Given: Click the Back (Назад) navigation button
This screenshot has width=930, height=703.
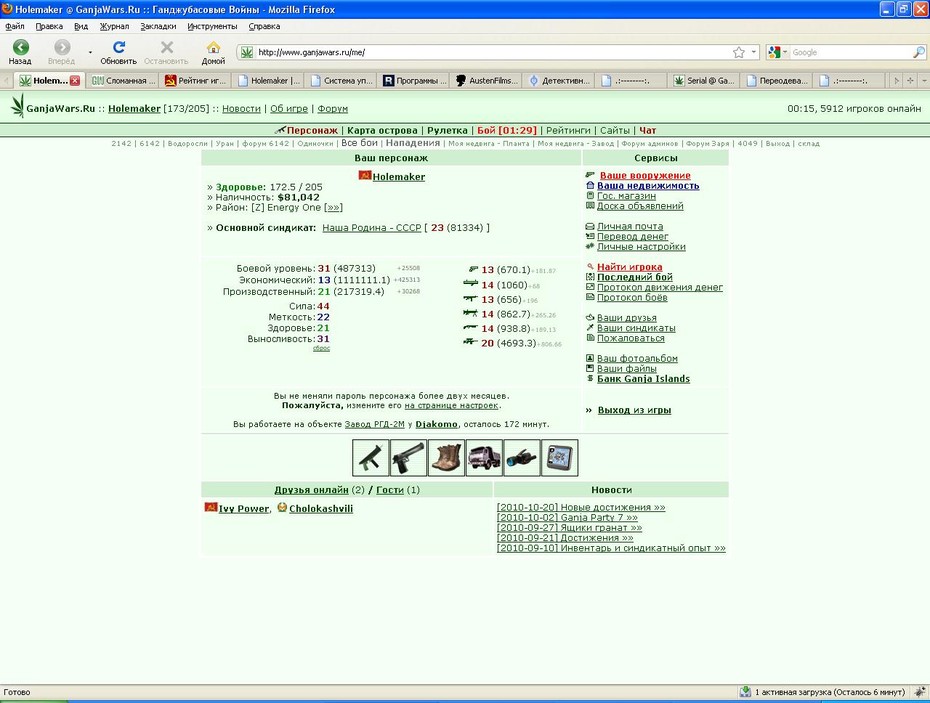Looking at the screenshot, I should (x=20, y=52).
